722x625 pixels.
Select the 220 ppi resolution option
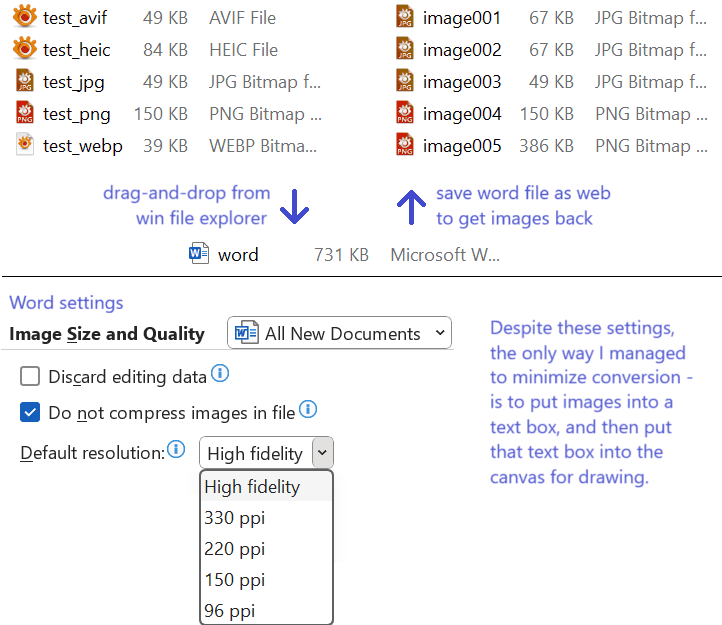[234, 549]
